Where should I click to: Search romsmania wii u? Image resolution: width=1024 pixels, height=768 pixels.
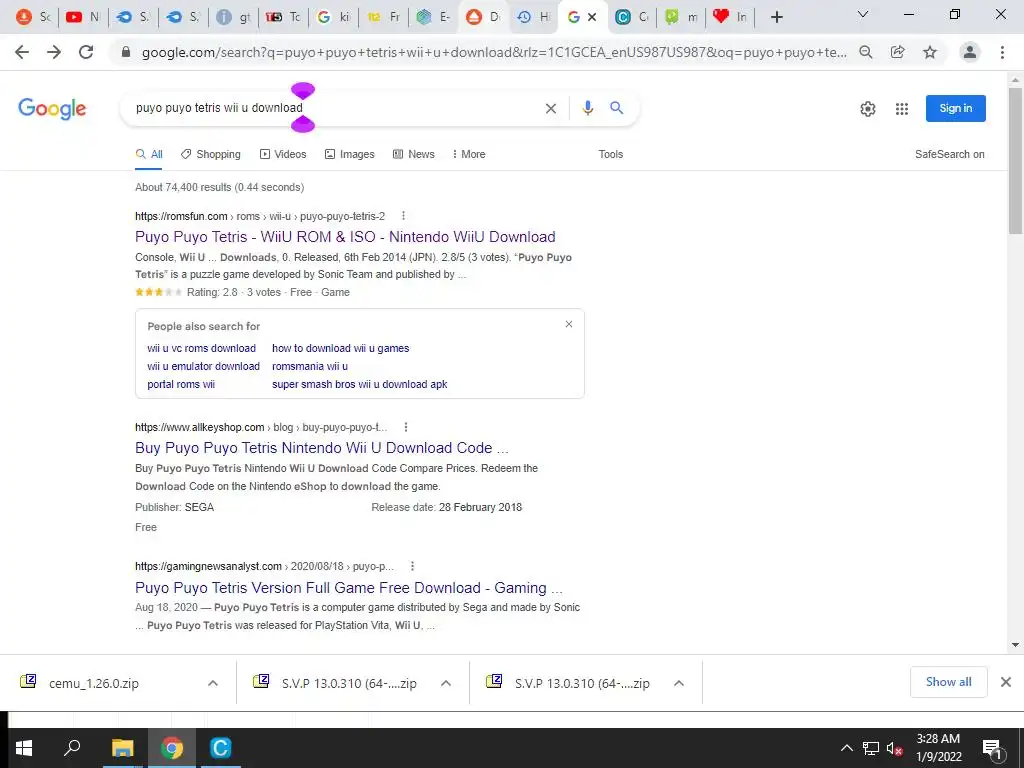click(x=310, y=366)
